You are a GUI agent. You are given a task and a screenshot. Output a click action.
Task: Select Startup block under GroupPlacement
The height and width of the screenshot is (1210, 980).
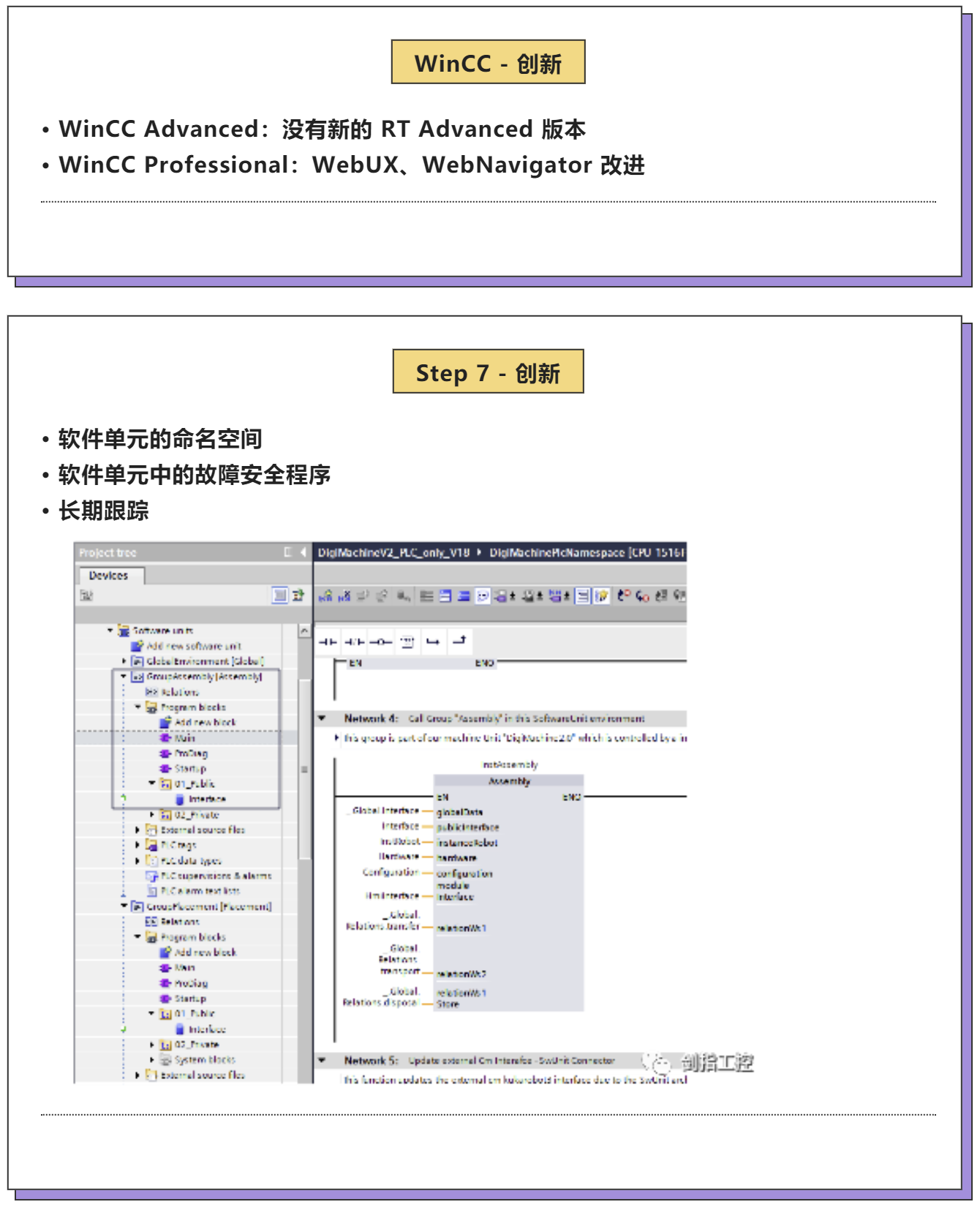(x=184, y=998)
